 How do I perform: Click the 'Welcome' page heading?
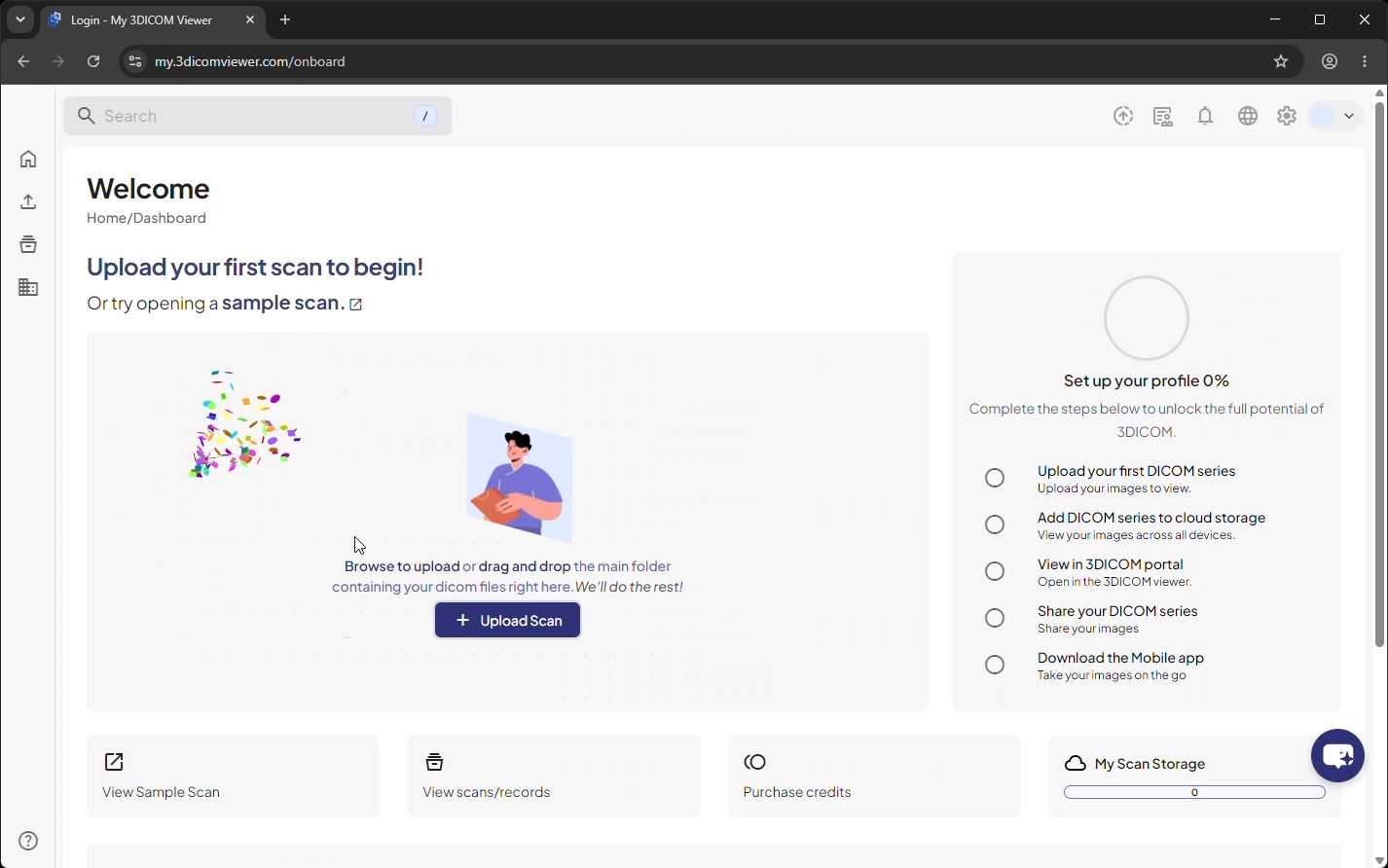(148, 188)
